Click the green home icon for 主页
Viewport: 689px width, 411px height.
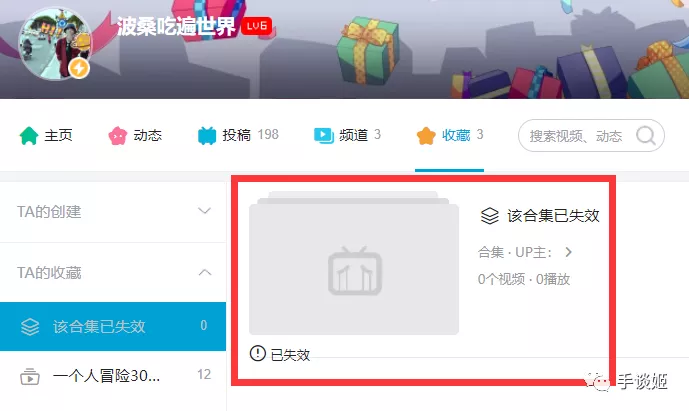tap(29, 135)
